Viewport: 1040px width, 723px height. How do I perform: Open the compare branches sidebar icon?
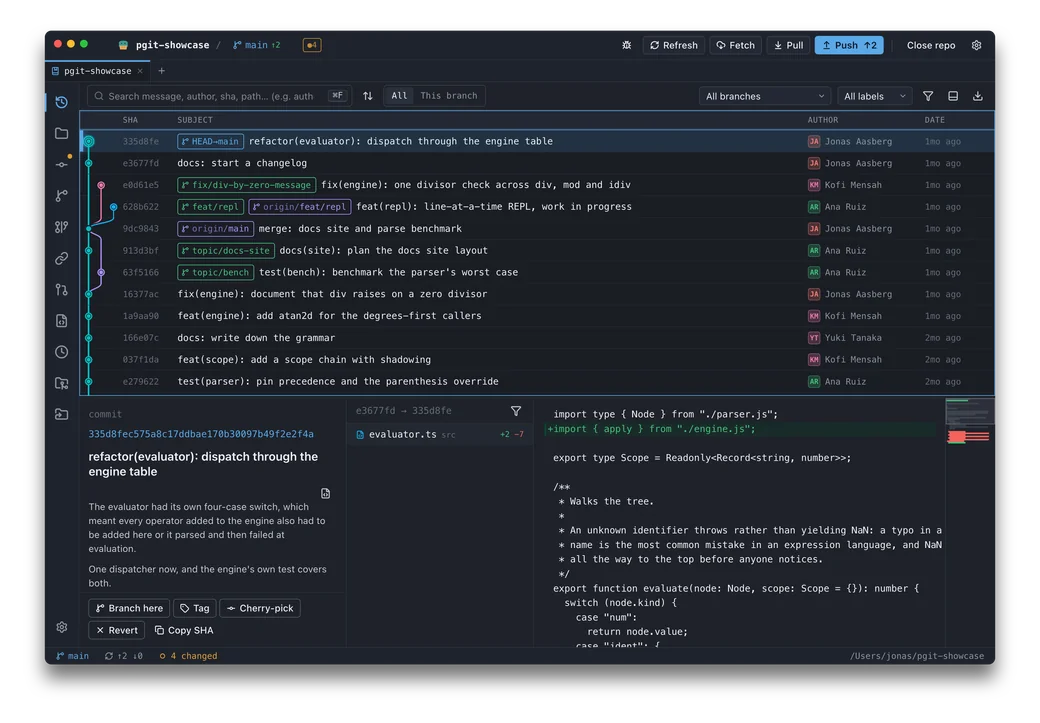pyautogui.click(x=62, y=227)
